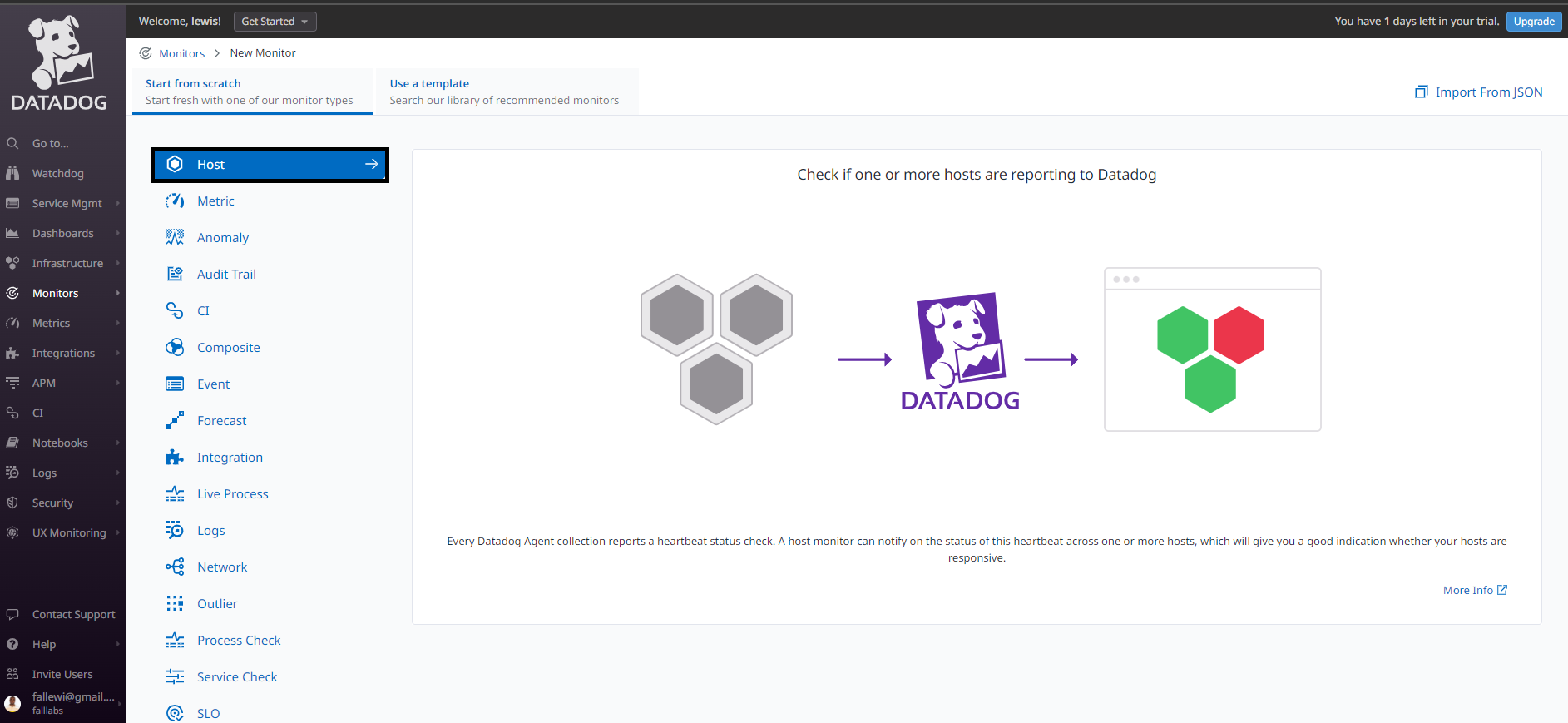Go to Monitors breadcrumb link

[x=181, y=53]
